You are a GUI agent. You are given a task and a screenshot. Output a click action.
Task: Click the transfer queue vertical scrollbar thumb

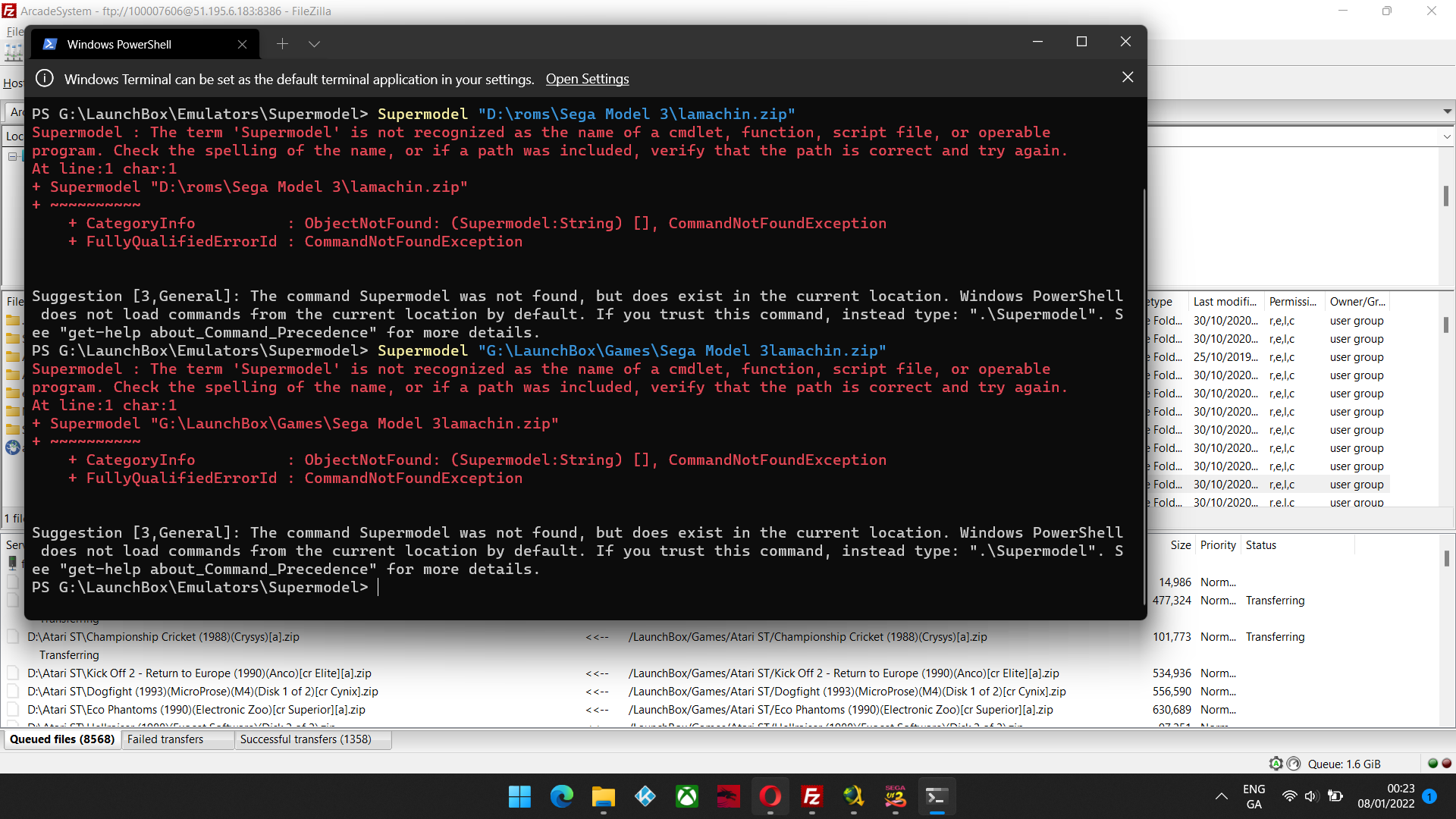(1447, 558)
